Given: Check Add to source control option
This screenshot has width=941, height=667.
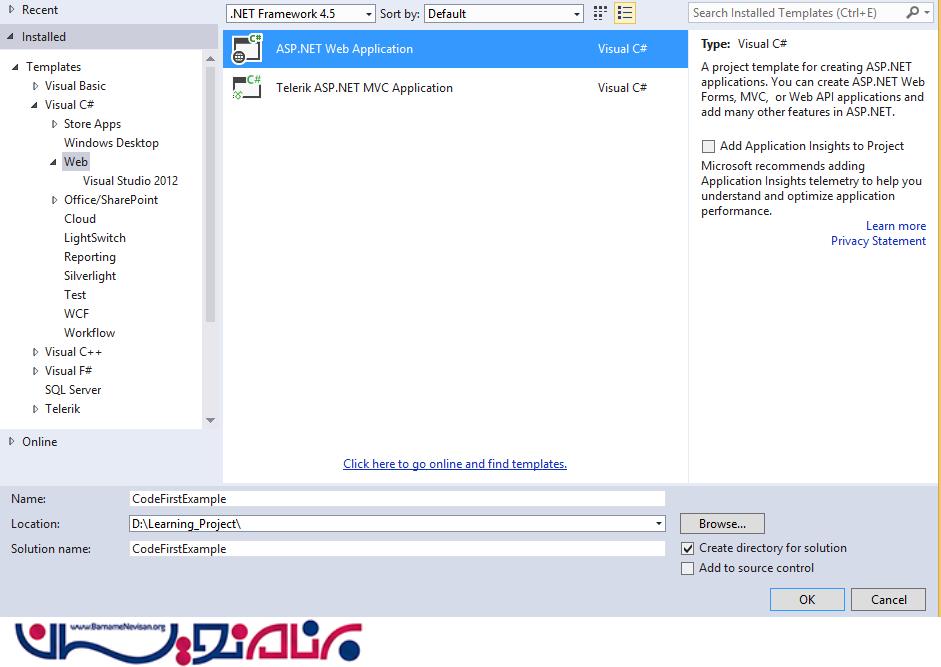Looking at the screenshot, I should pos(687,568).
